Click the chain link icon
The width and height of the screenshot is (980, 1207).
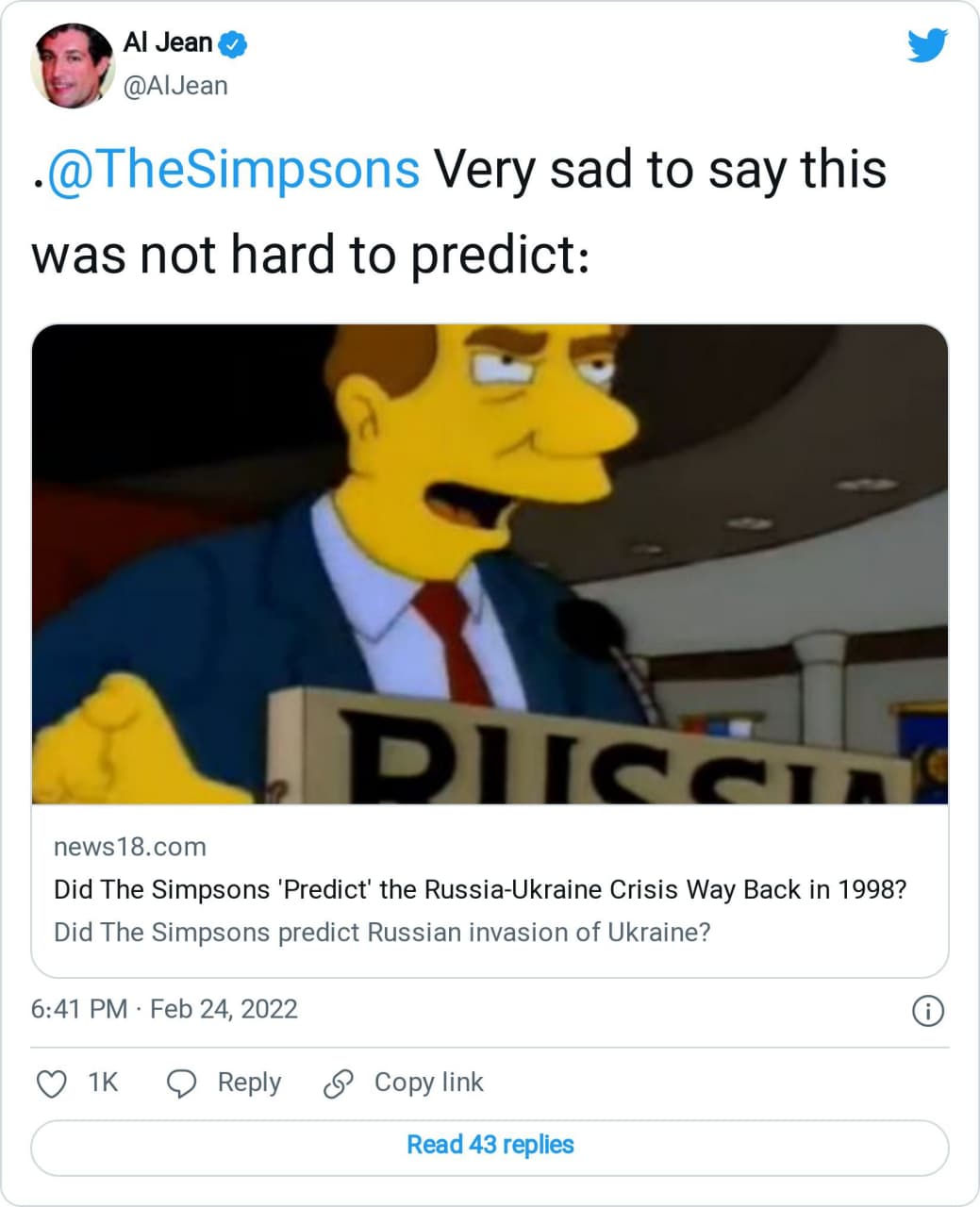pos(338,1083)
